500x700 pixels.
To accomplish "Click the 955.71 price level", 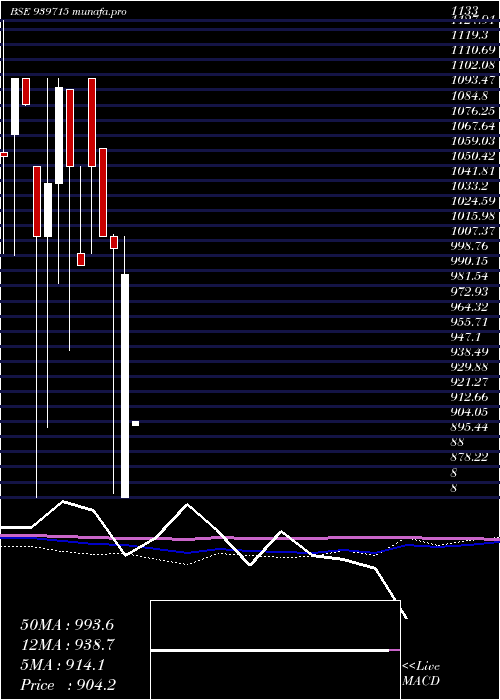I will tap(469, 322).
